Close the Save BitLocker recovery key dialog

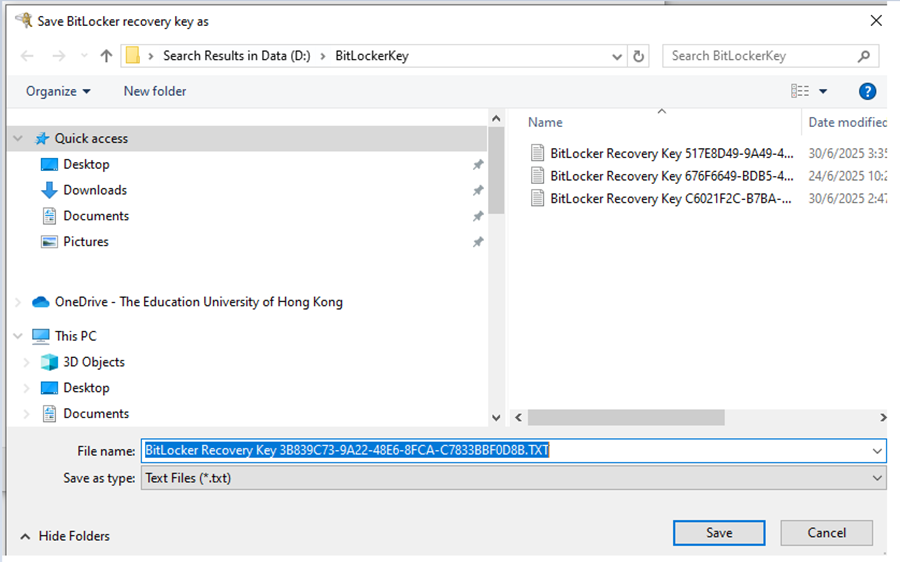click(876, 21)
